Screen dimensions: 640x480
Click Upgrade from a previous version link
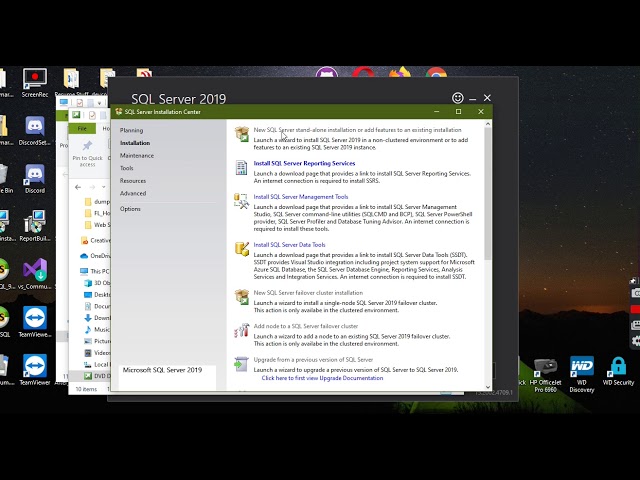313,360
